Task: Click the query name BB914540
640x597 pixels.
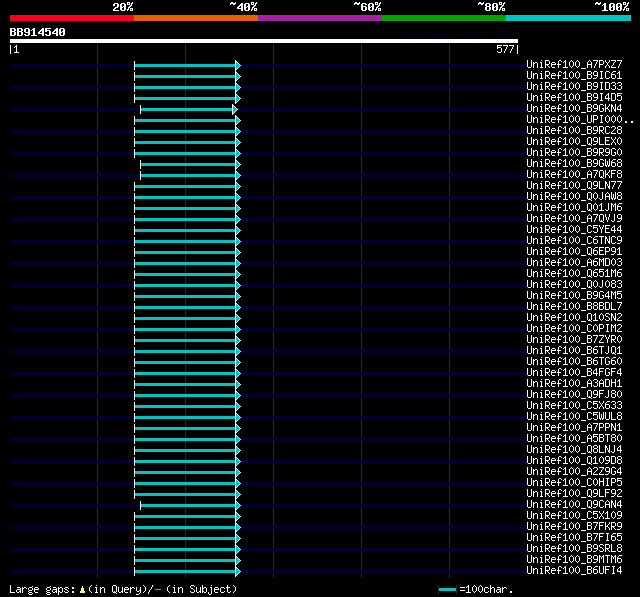Action: (x=38, y=32)
